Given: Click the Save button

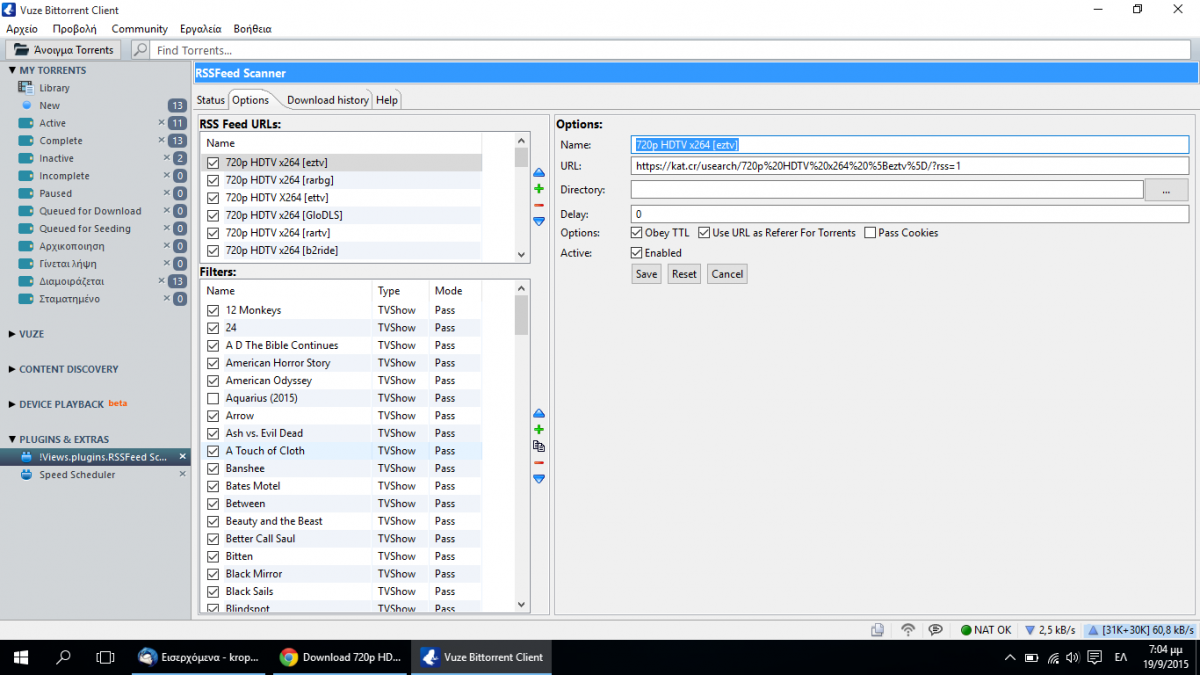Looking at the screenshot, I should pyautogui.click(x=647, y=274).
